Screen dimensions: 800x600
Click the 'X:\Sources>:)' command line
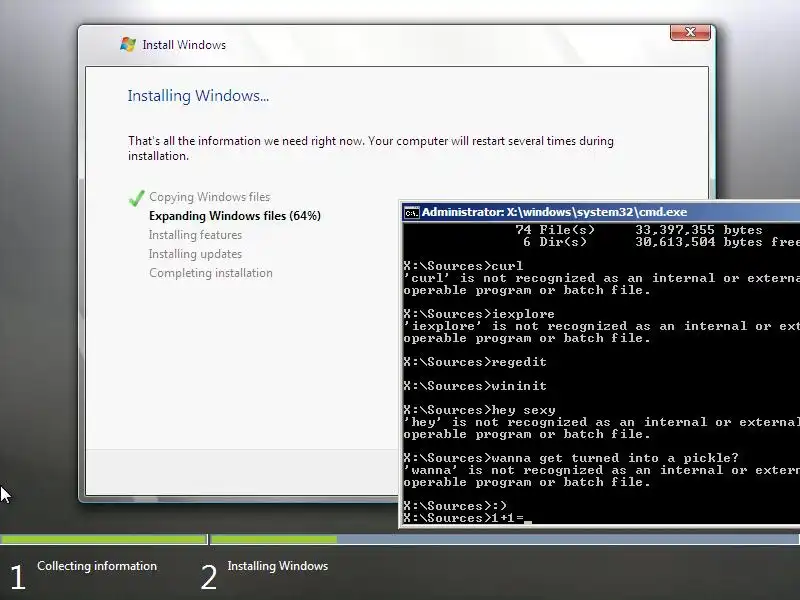[455, 506]
